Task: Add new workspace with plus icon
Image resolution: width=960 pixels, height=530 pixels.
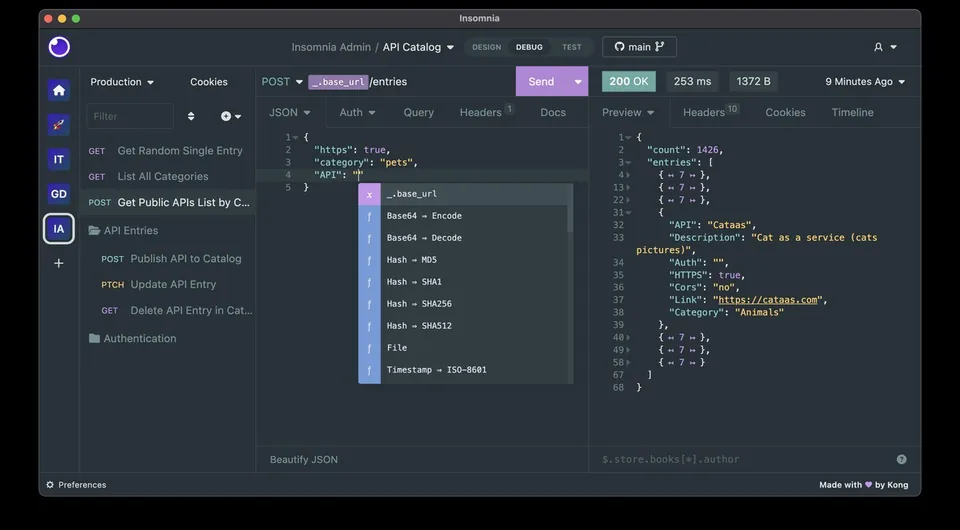Action: 59,263
